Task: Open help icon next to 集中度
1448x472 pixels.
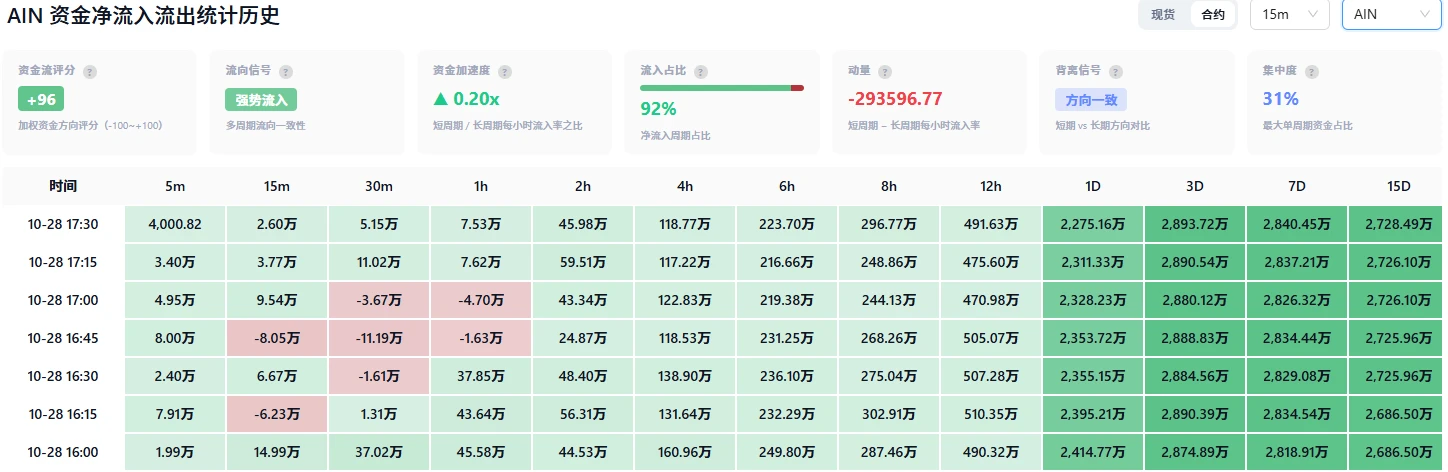Action: coord(1312,72)
